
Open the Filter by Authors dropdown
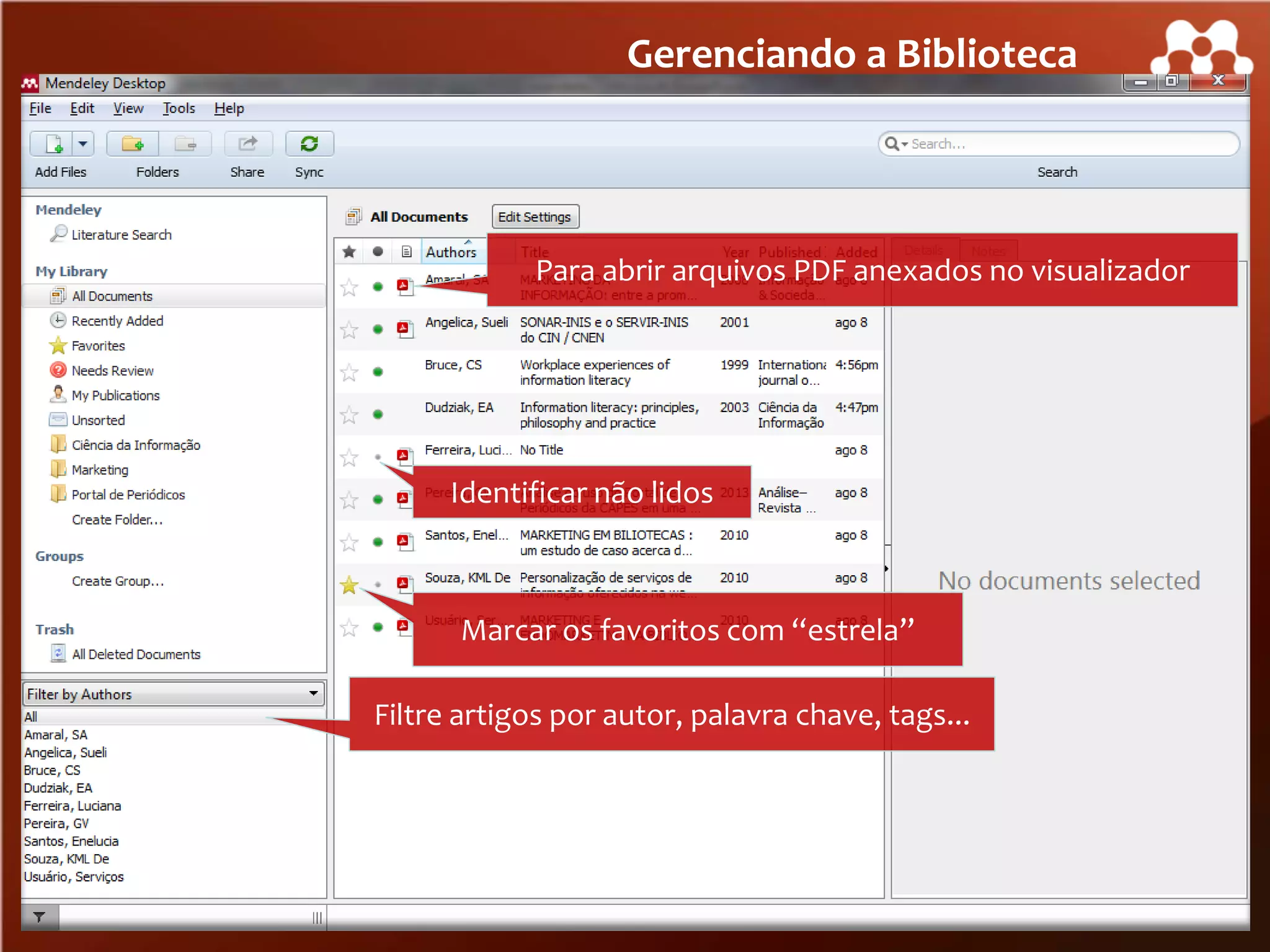(x=173, y=694)
